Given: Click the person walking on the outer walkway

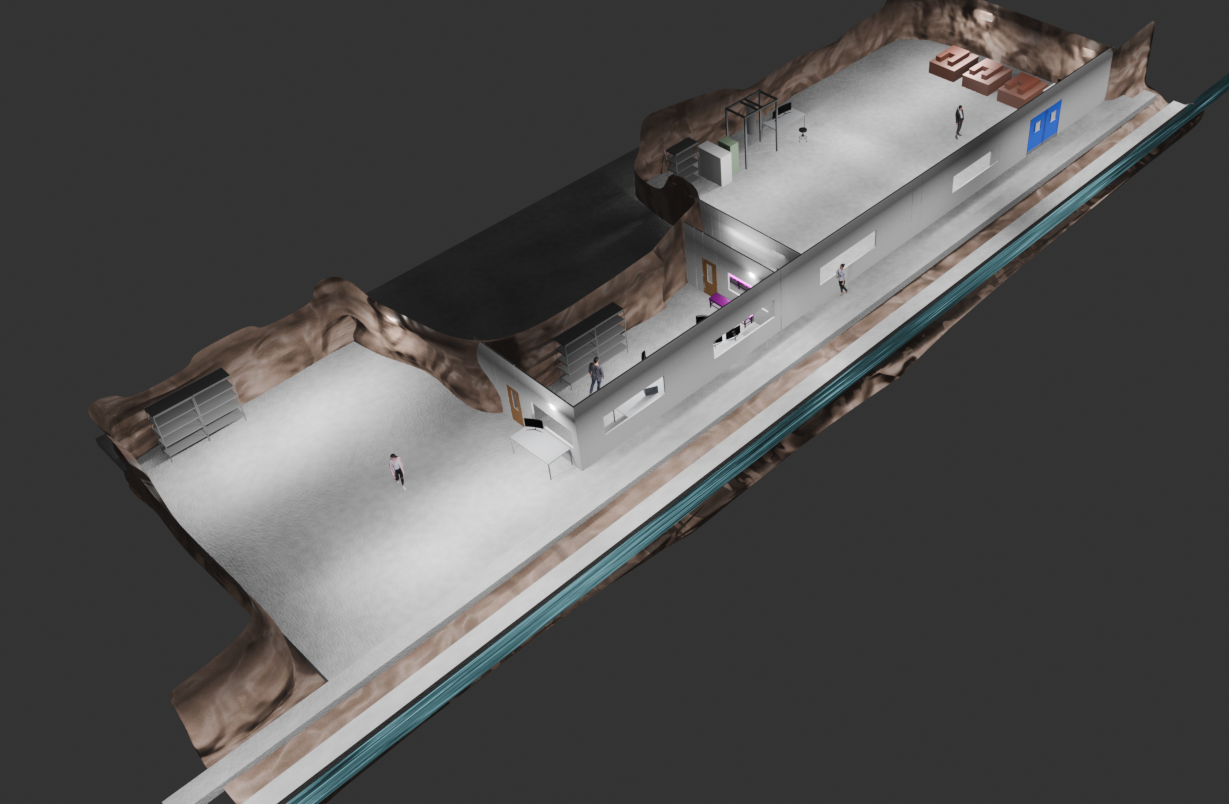Looking at the screenshot, I should click(x=842, y=278).
